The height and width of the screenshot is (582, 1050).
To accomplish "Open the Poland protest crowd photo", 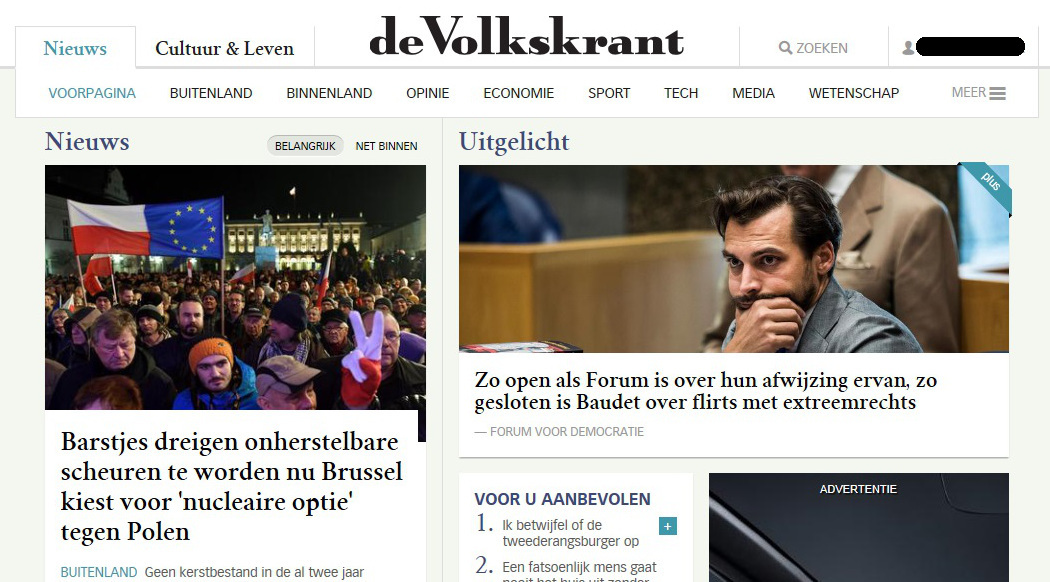I will click(x=235, y=287).
